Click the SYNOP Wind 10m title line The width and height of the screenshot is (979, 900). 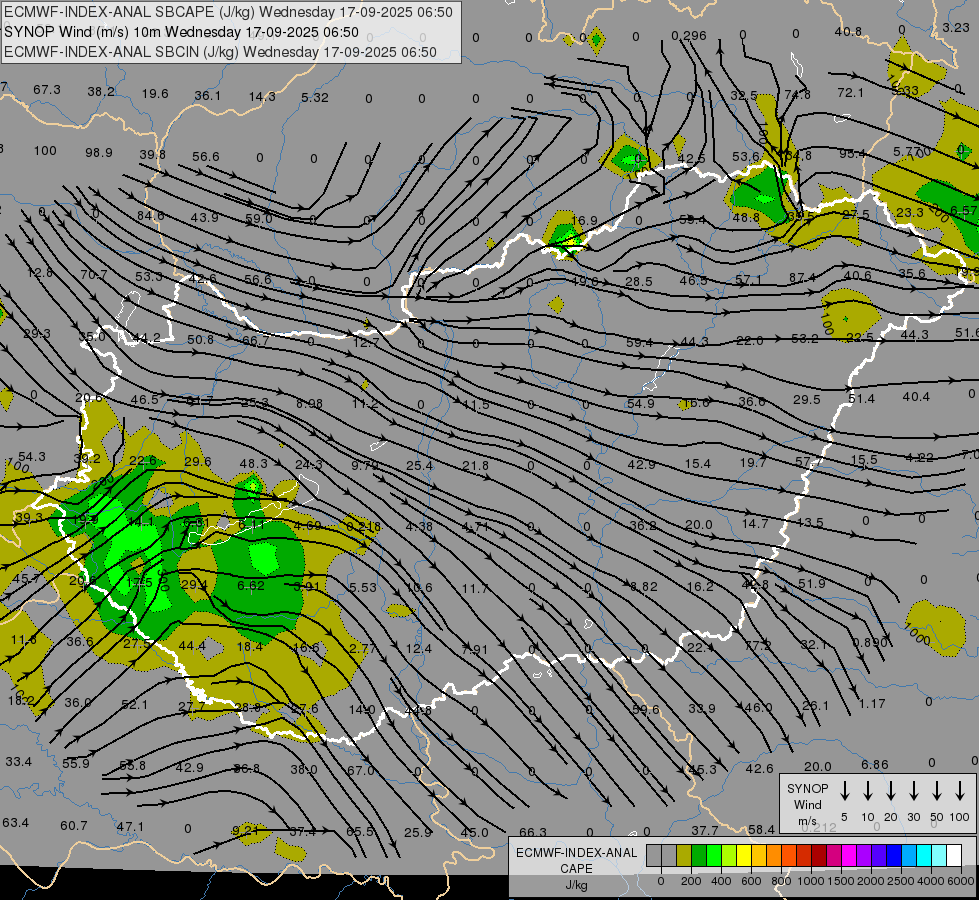[181, 32]
